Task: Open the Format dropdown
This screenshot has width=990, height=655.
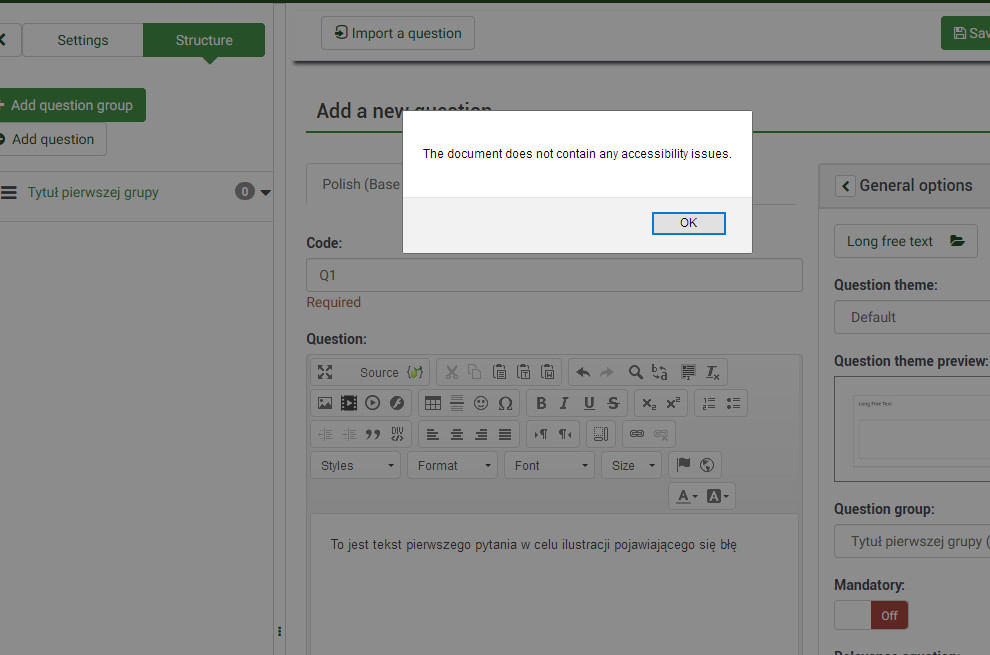Action: tap(453, 466)
